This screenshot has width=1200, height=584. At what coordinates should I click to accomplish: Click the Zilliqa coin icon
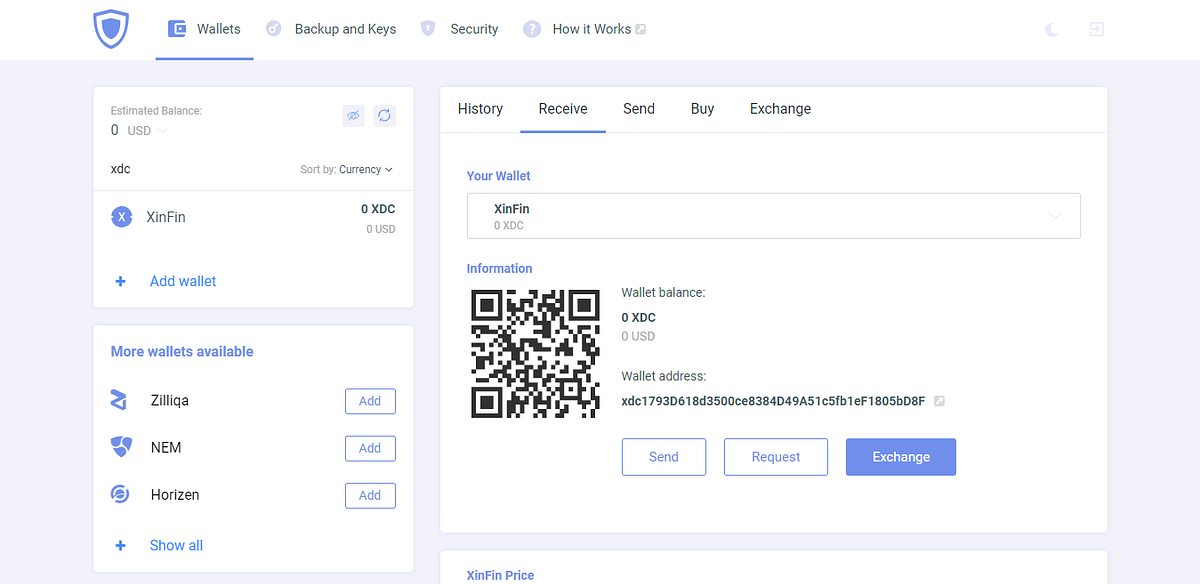(119, 400)
